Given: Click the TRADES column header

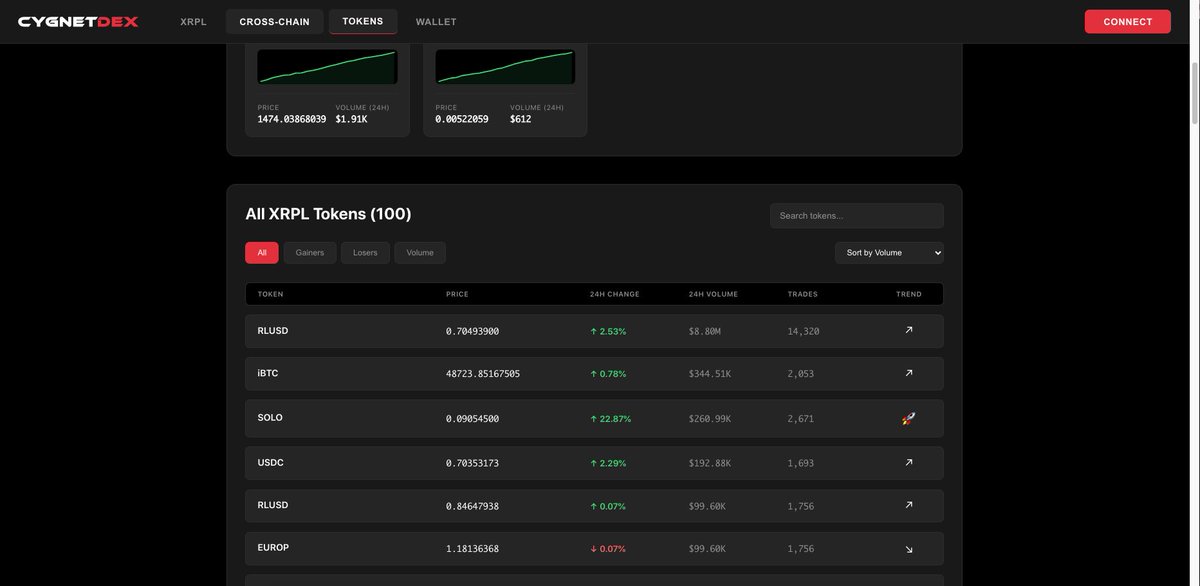Looking at the screenshot, I should [x=802, y=294].
